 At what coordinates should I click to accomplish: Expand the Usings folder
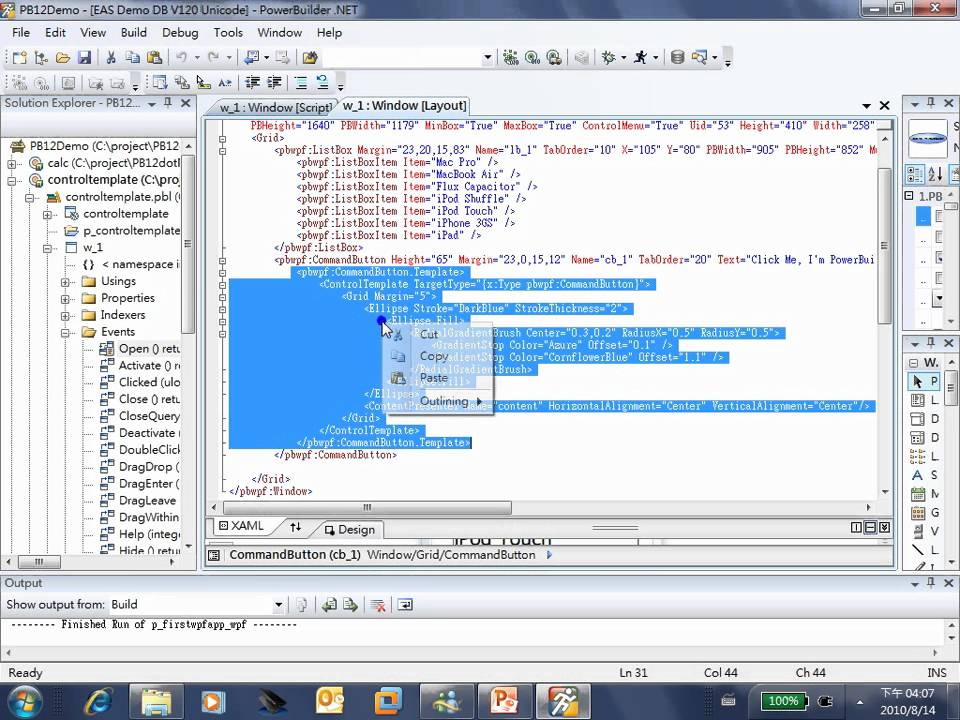[x=65, y=282]
